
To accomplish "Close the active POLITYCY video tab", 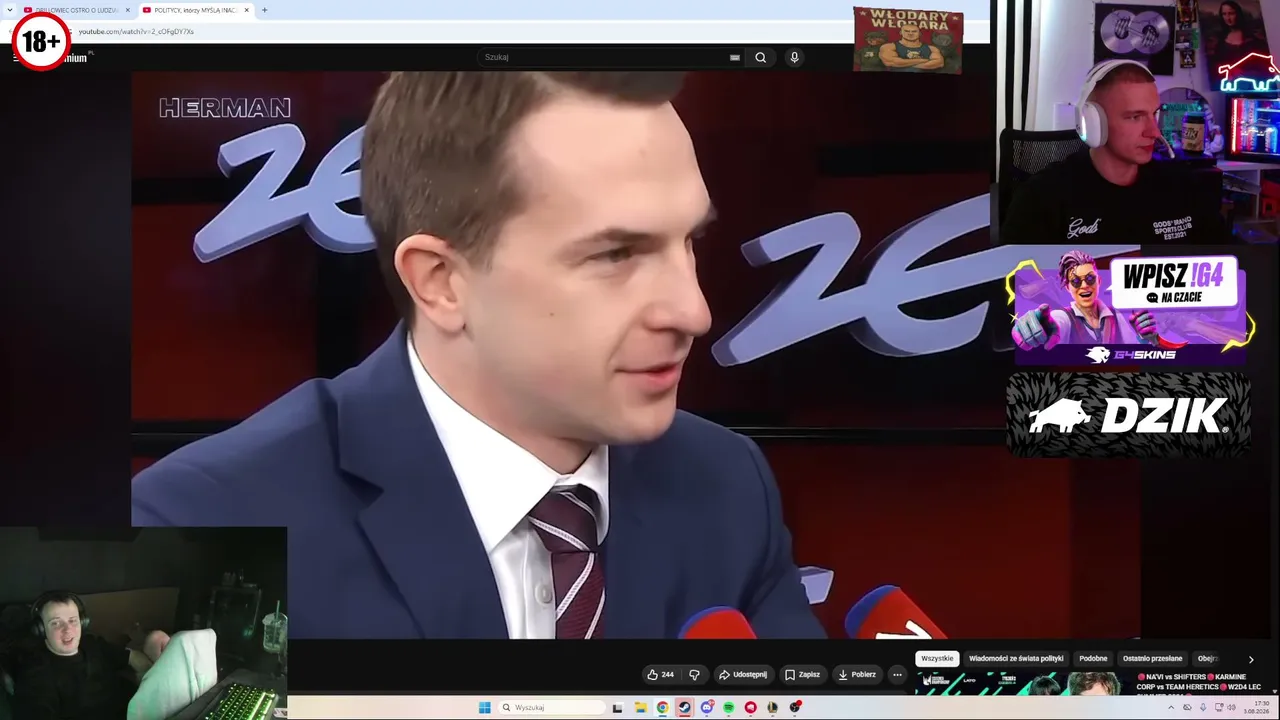I will click(246, 10).
